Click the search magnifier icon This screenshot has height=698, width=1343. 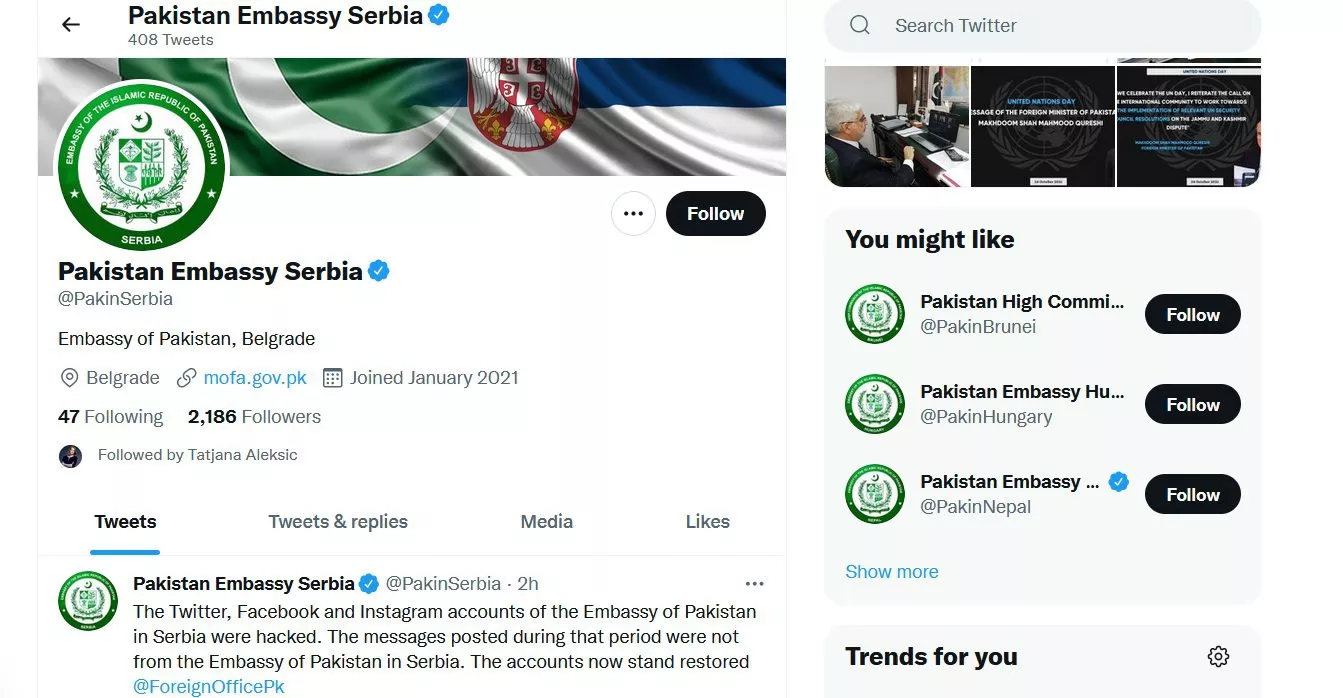[860, 26]
